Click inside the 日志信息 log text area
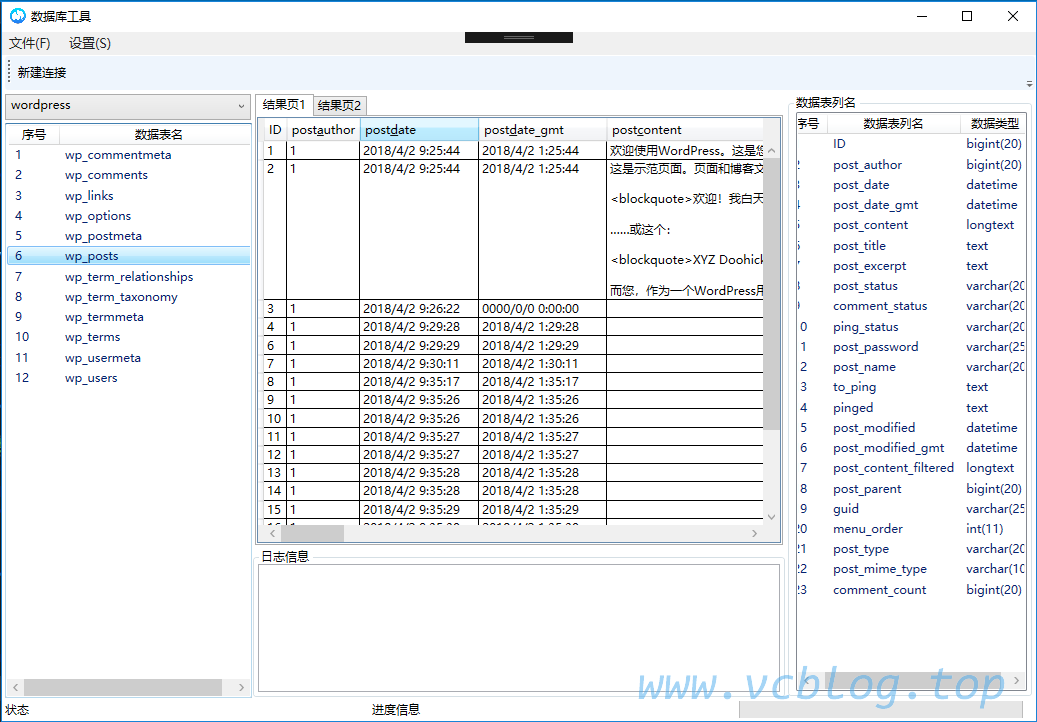The width and height of the screenshot is (1037, 722). 519,628
